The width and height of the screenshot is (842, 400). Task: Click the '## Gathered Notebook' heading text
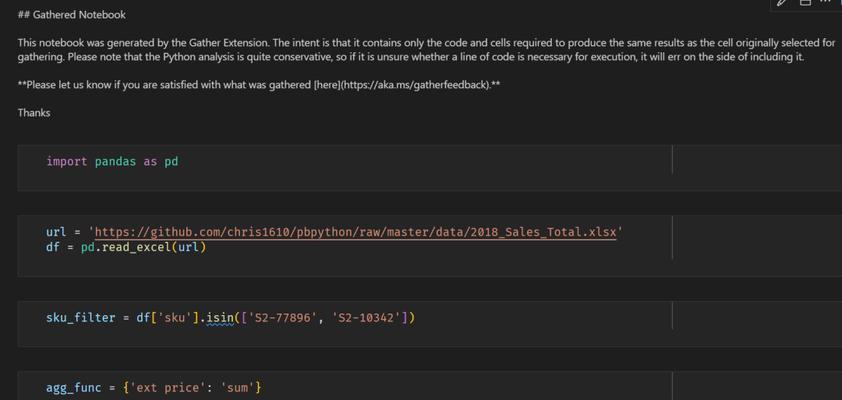click(x=71, y=15)
